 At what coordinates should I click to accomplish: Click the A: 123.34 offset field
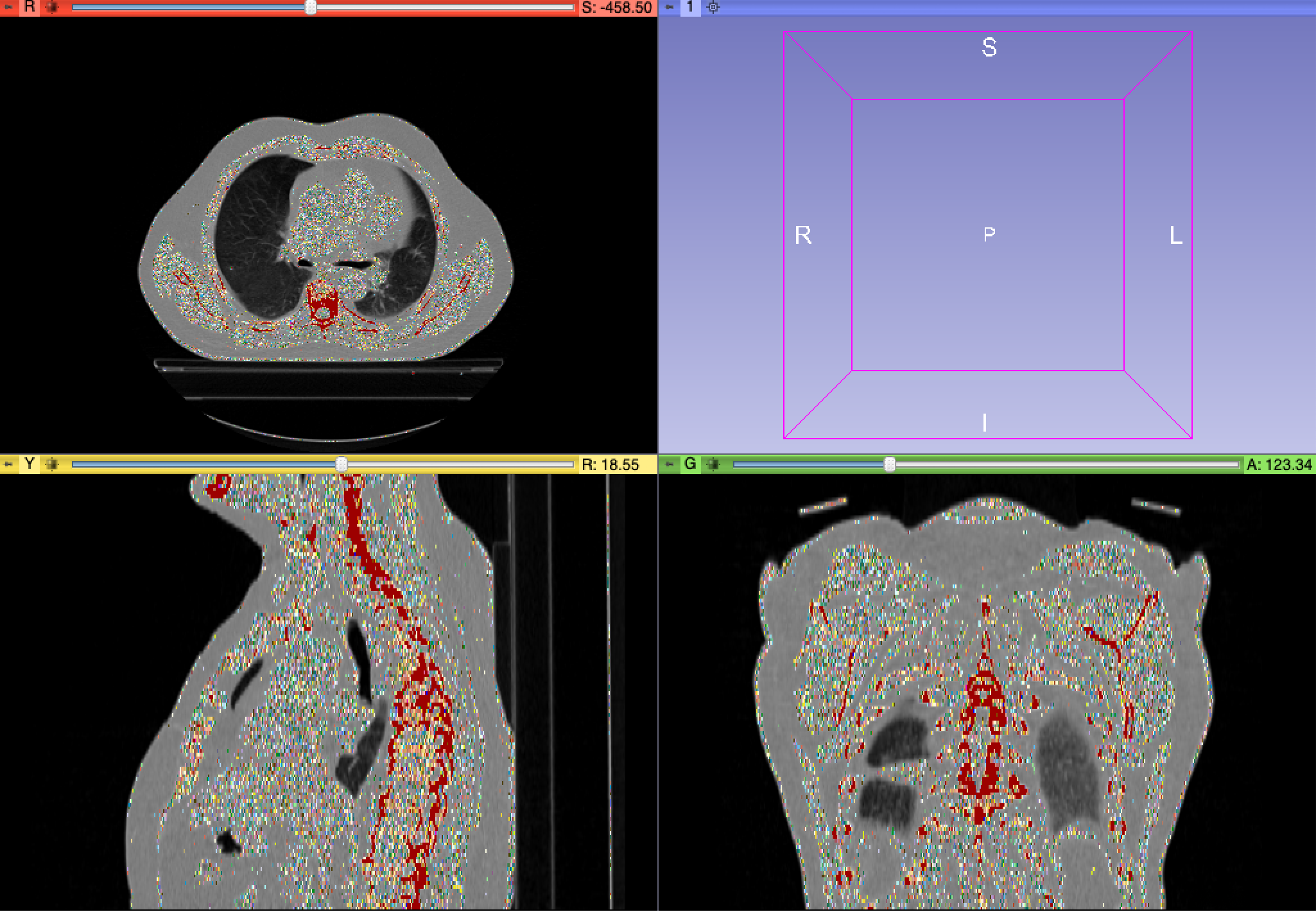(x=1279, y=464)
